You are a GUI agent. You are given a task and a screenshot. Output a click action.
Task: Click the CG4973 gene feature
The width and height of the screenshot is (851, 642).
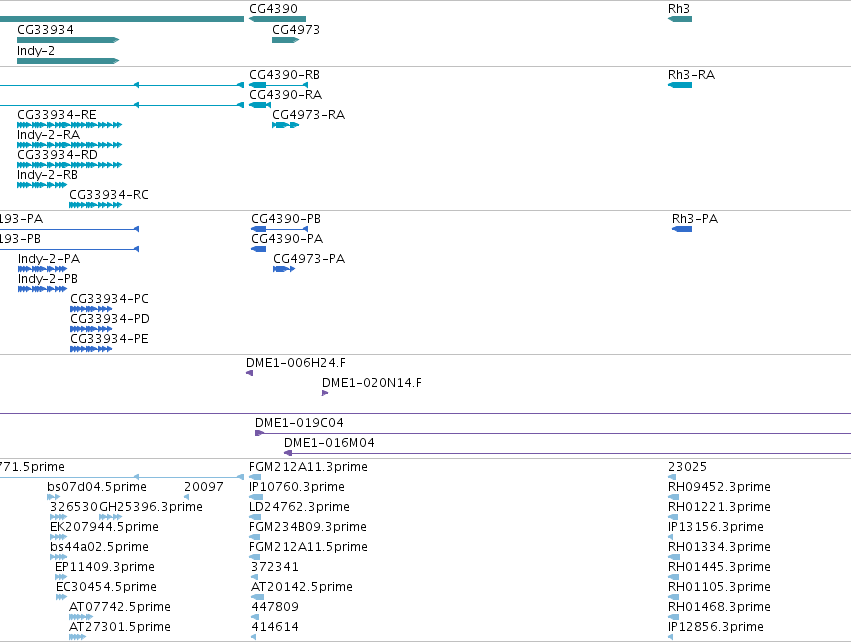[285, 40]
